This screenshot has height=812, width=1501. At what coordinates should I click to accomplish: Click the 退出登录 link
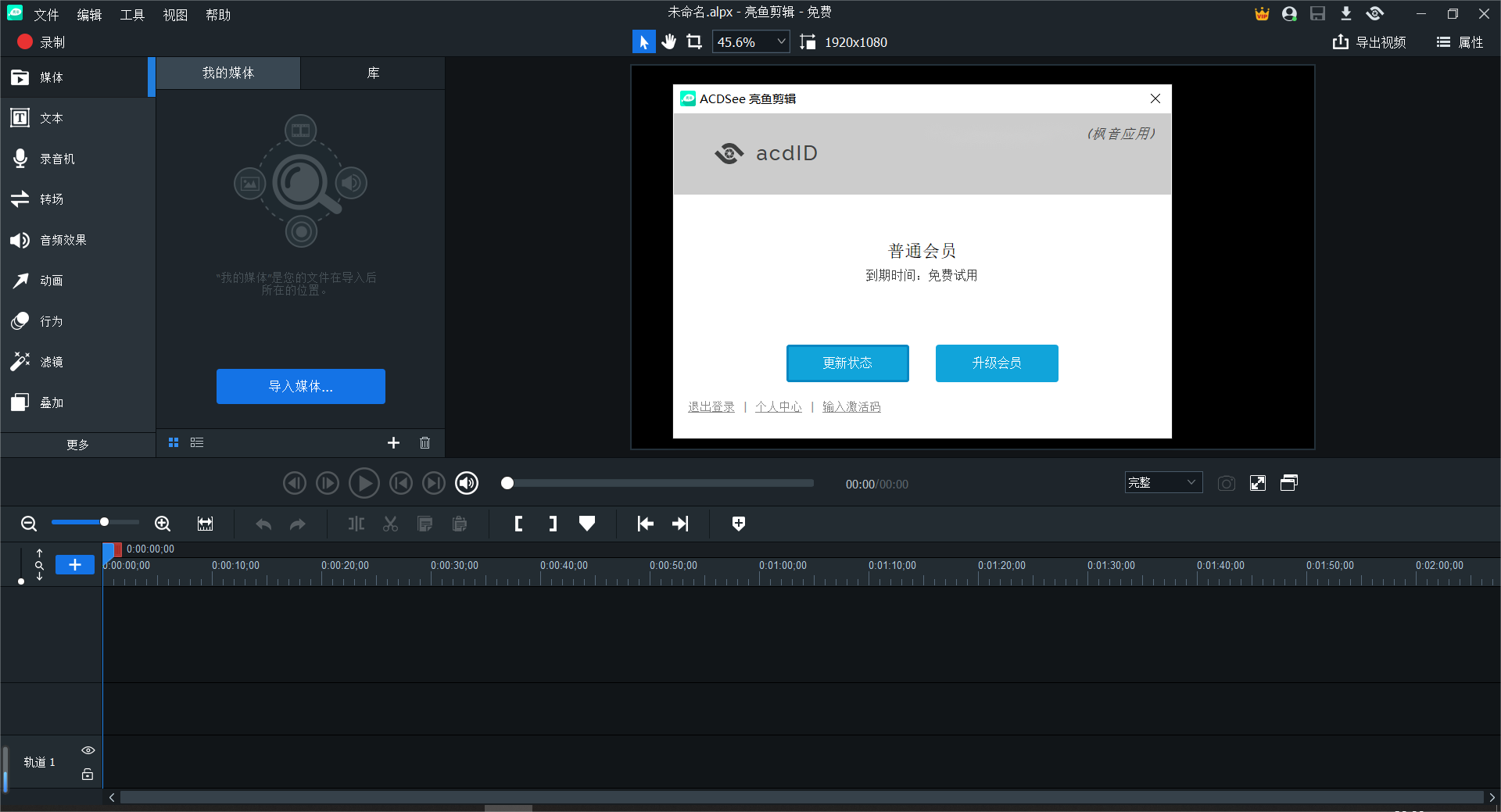tap(711, 406)
